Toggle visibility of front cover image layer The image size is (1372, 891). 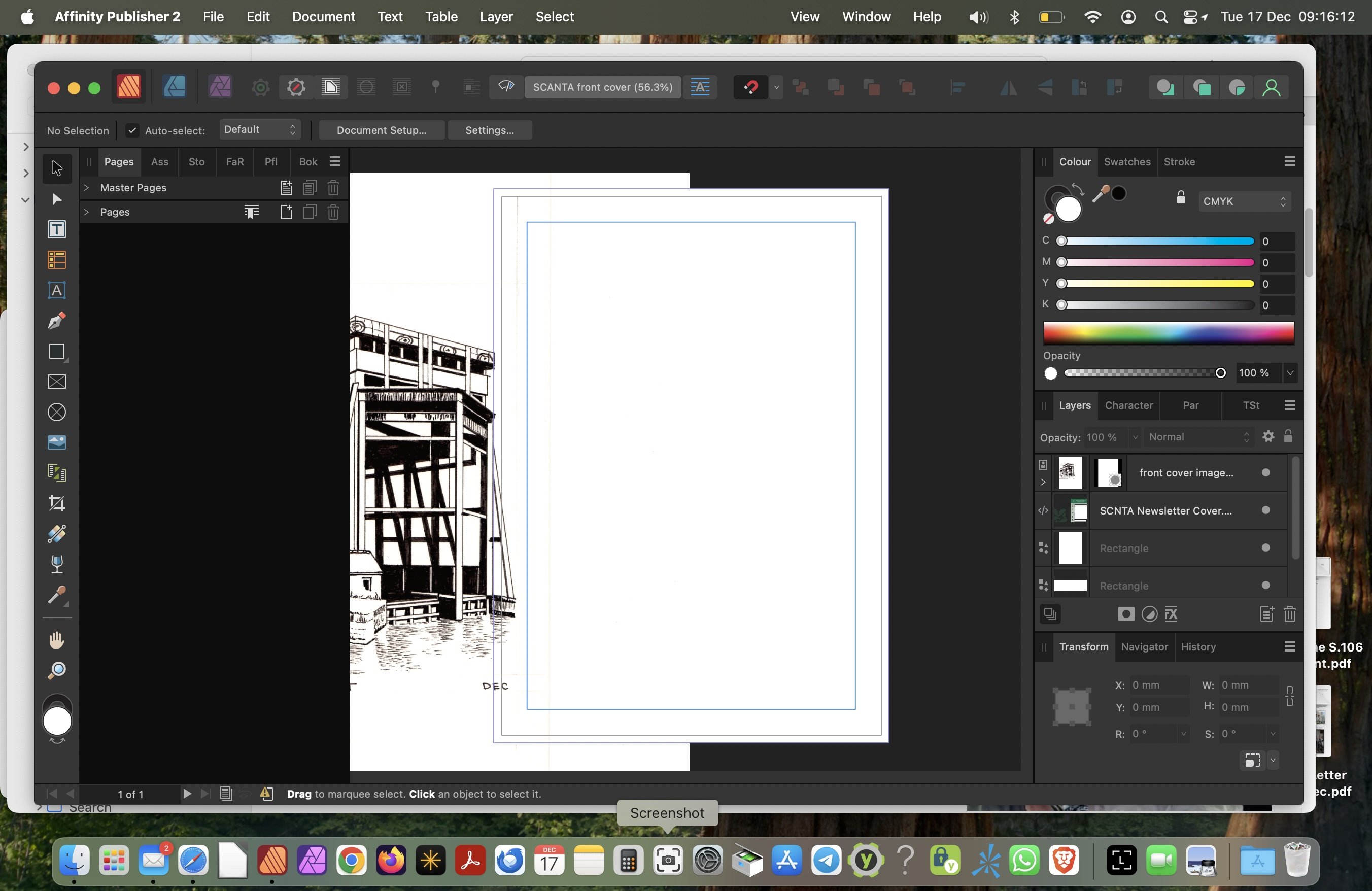coord(1266,472)
